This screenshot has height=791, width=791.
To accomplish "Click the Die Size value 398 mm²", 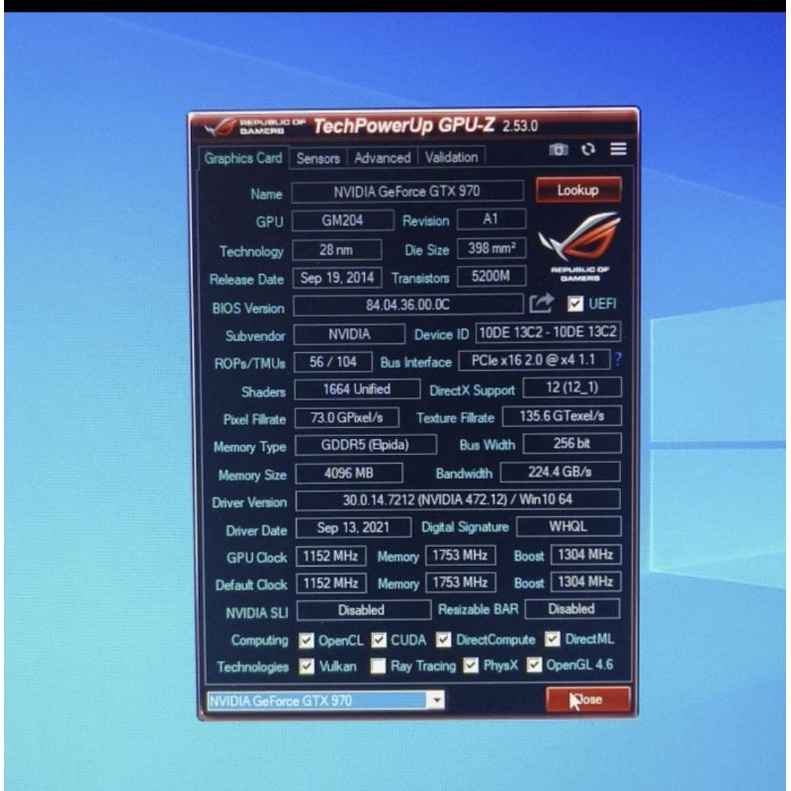I will 491,248.
